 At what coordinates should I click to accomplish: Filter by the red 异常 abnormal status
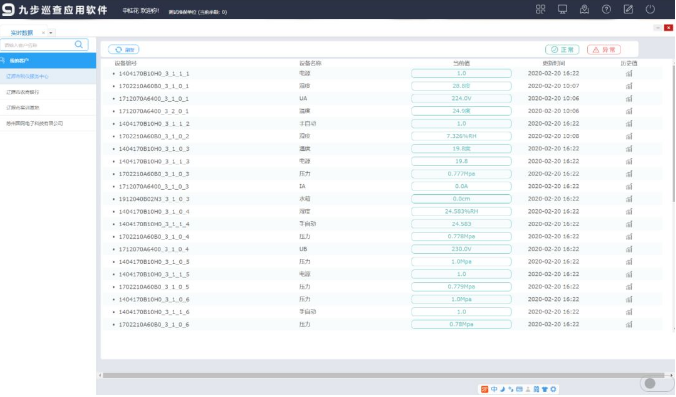click(604, 50)
